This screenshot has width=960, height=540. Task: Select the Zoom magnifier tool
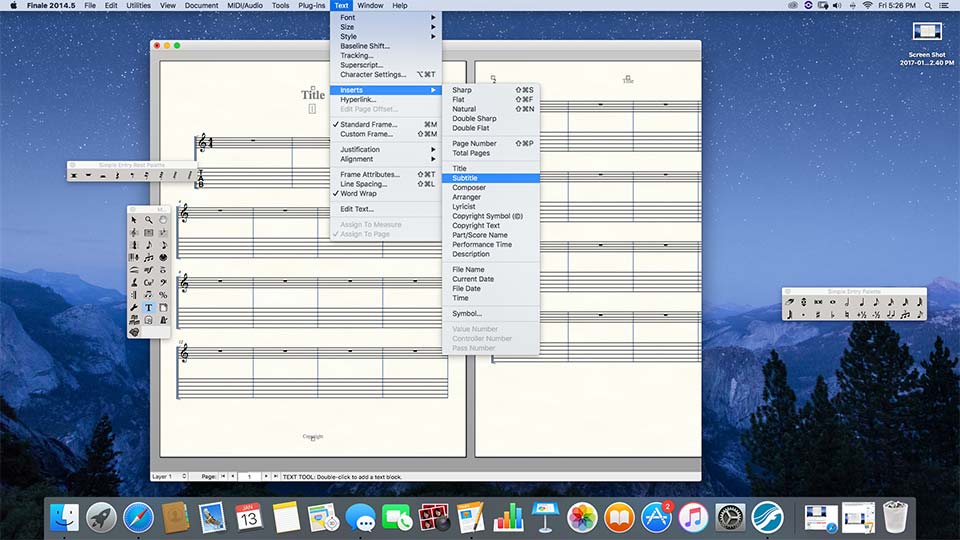point(149,220)
